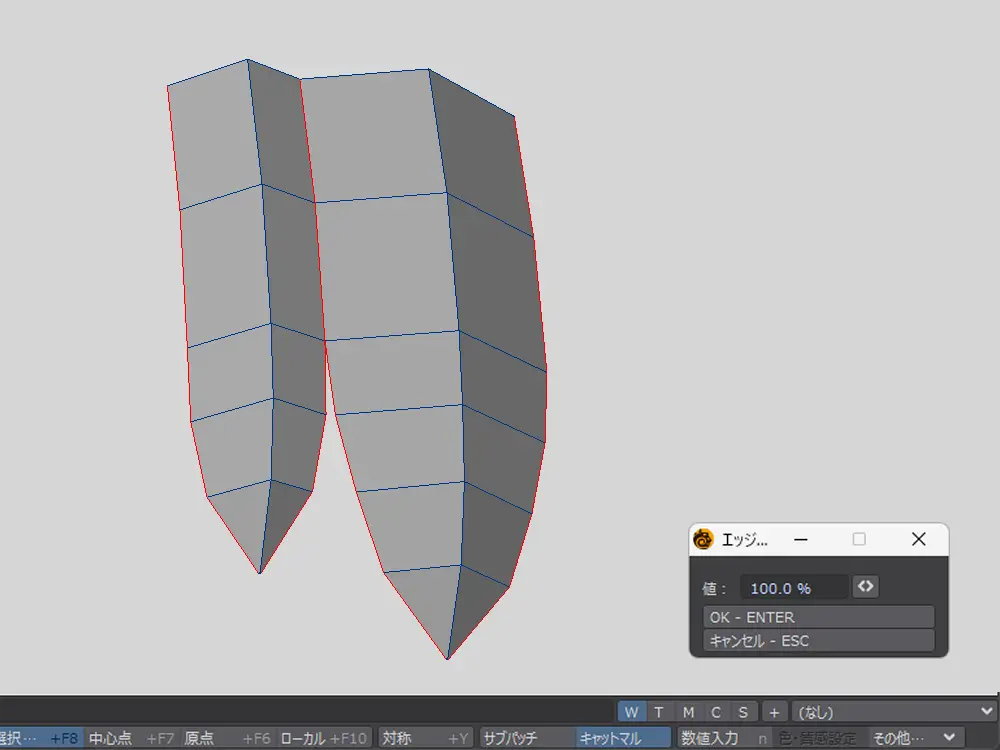Toggle the サブパッチ subpatch mode
The height and width of the screenshot is (750, 1000).
[x=525, y=738]
